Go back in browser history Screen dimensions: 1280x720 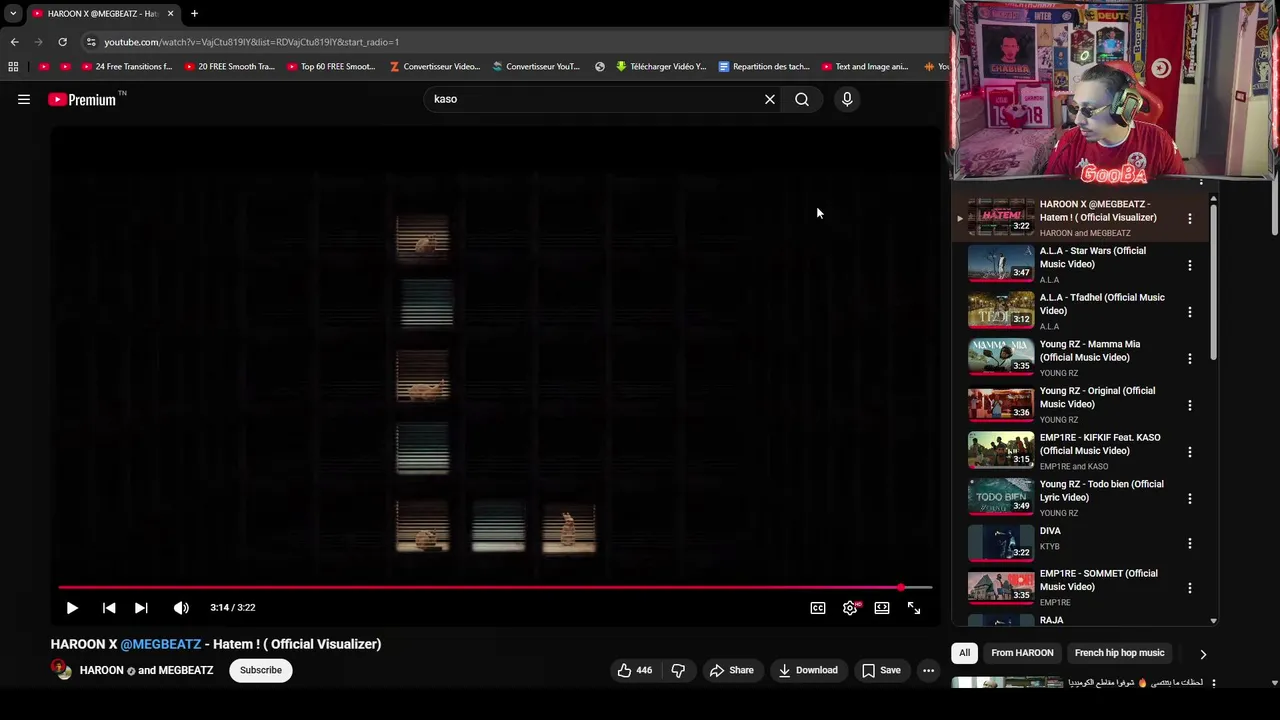click(14, 42)
